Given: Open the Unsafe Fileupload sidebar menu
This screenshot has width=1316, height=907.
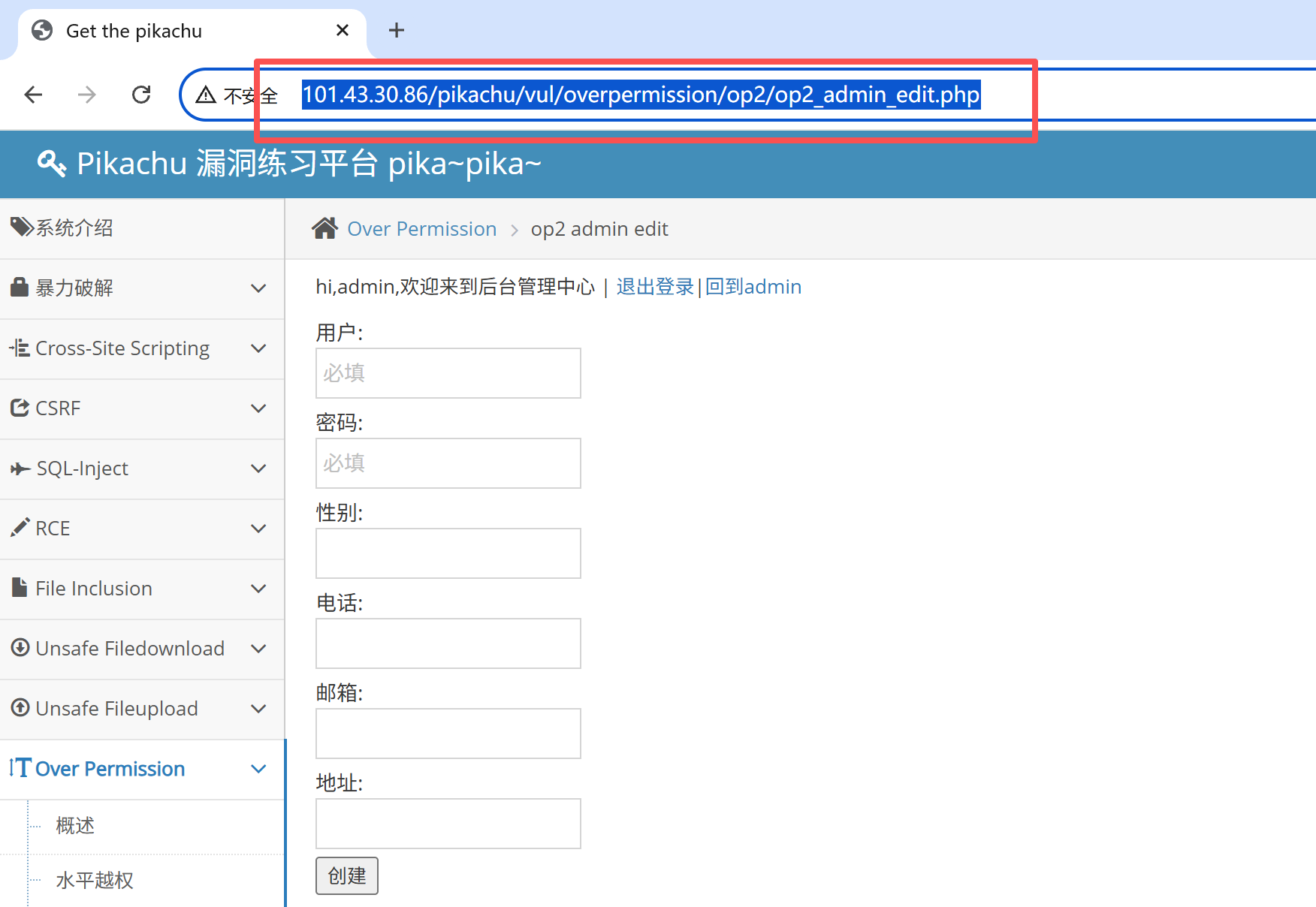Looking at the screenshot, I should coord(142,709).
